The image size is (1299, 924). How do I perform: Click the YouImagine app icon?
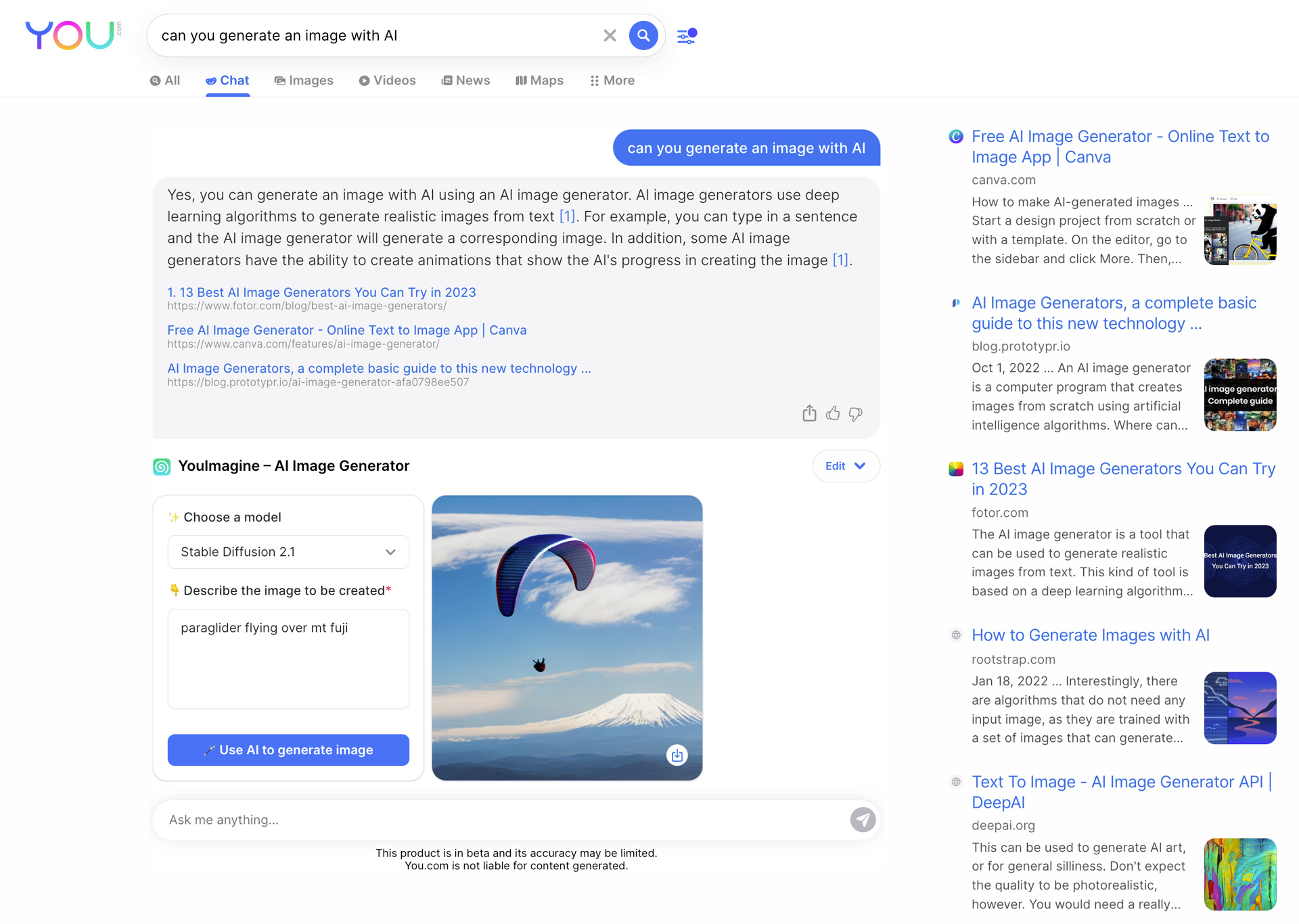tap(162, 466)
